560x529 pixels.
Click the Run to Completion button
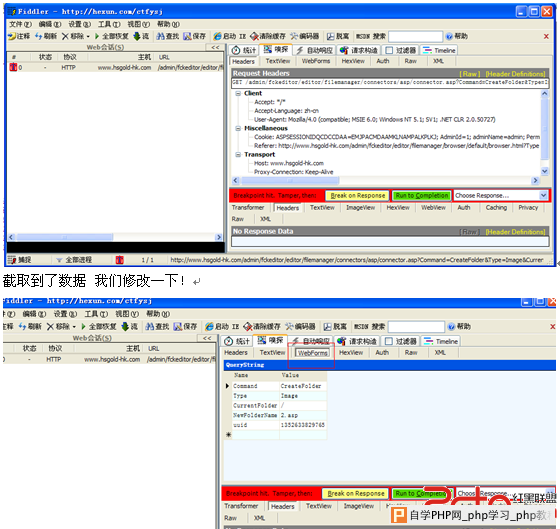[421, 195]
